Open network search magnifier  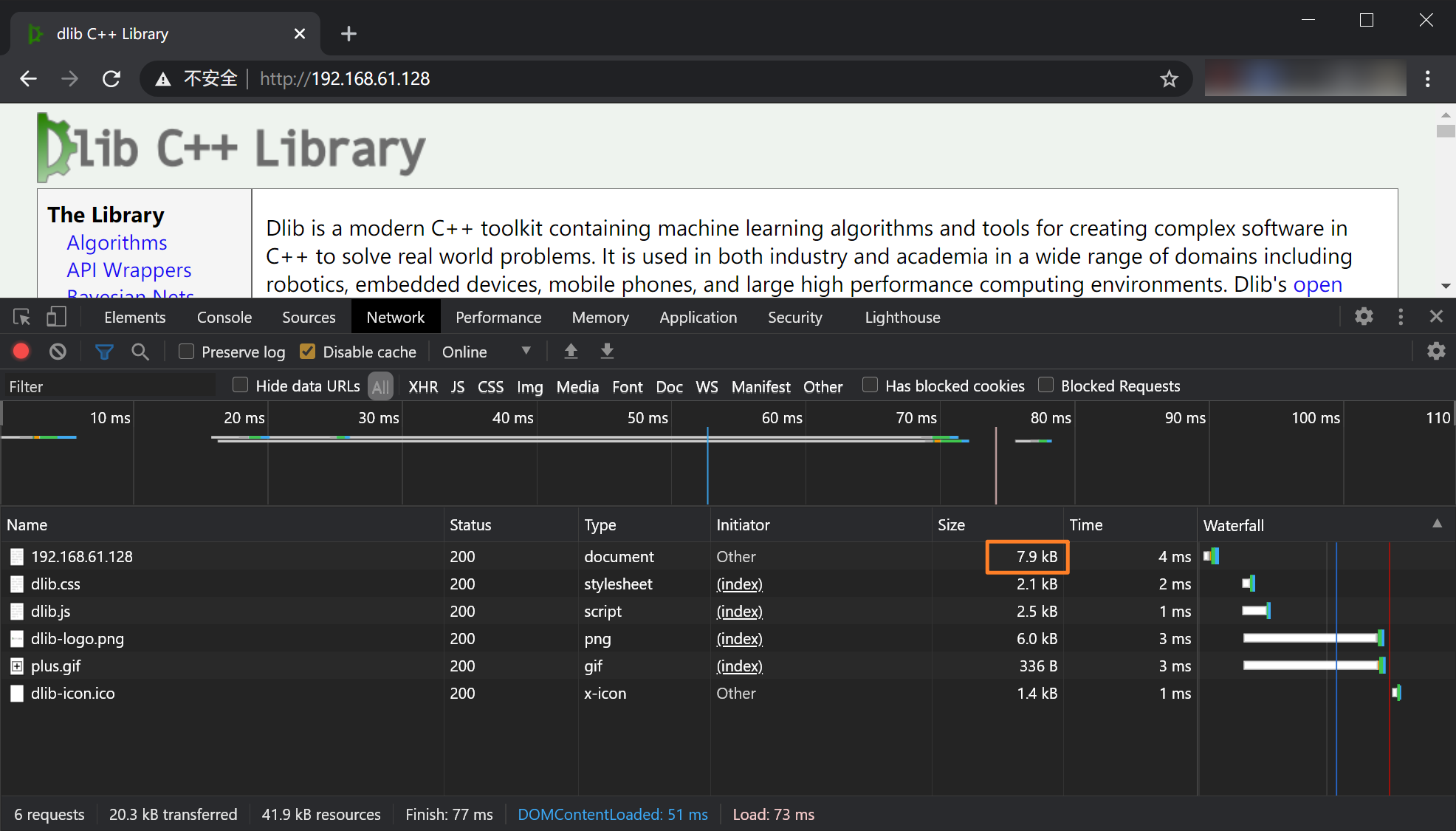[x=140, y=352]
